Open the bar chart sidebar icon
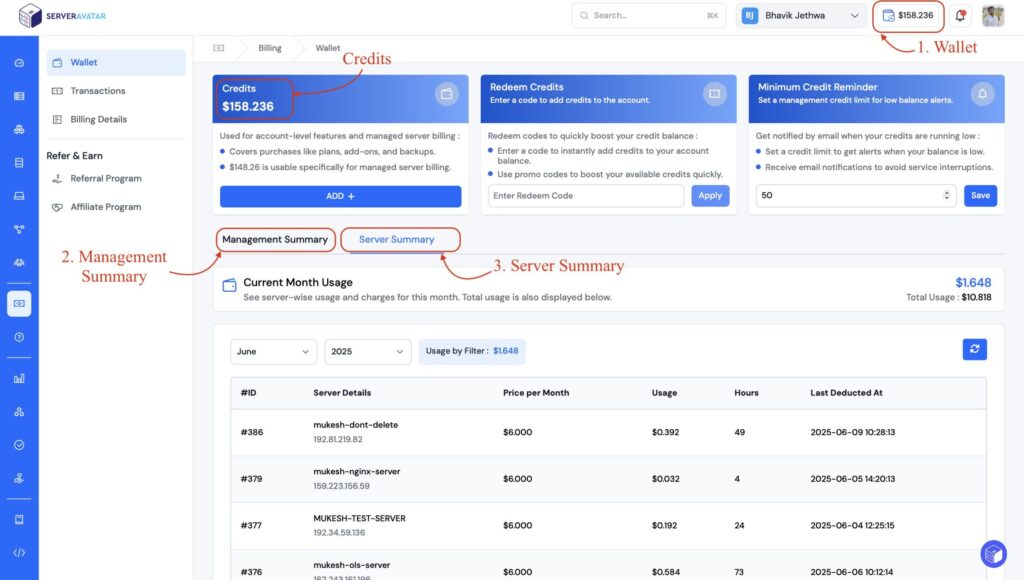The width and height of the screenshot is (1024, 580). click(19, 378)
